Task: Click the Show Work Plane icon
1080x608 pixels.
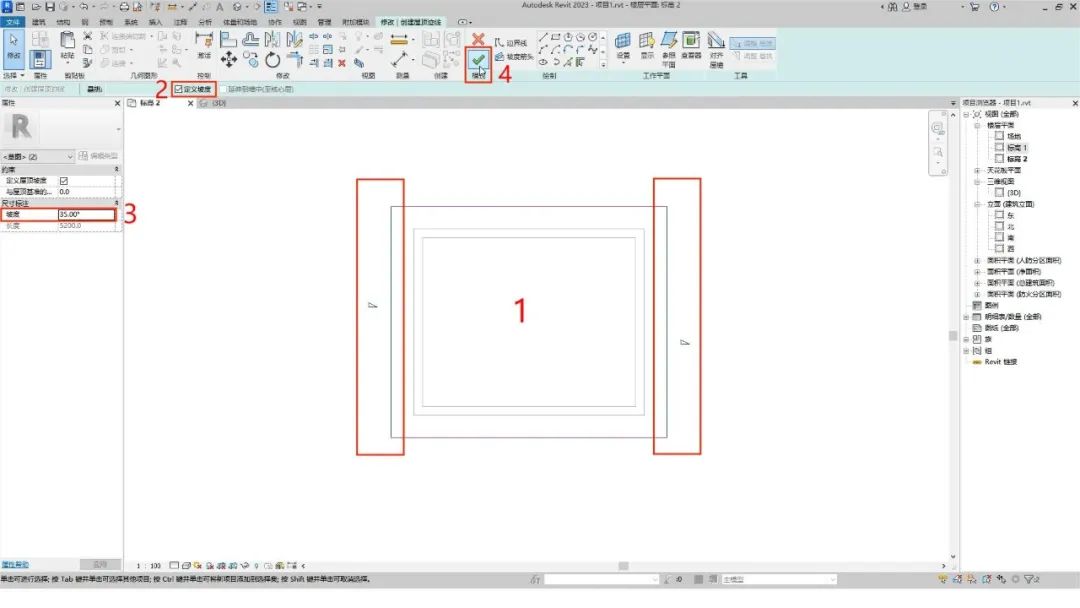Action: [x=646, y=41]
